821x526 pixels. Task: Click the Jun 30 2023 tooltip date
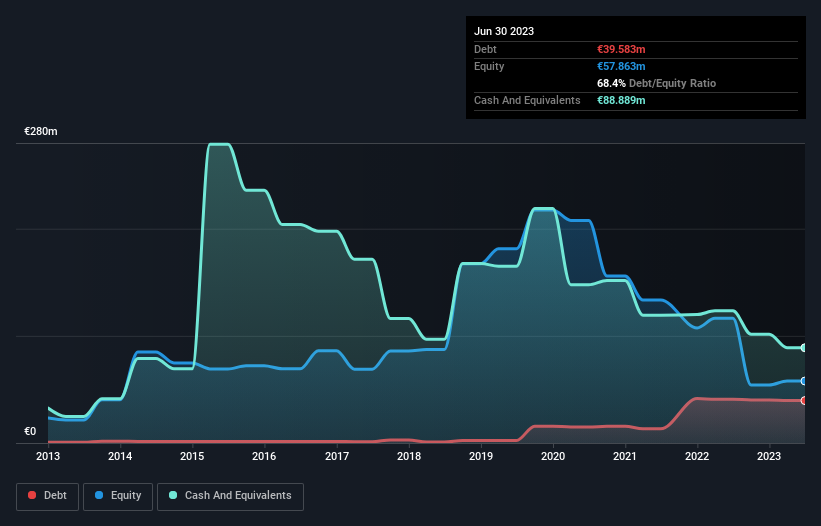click(504, 31)
